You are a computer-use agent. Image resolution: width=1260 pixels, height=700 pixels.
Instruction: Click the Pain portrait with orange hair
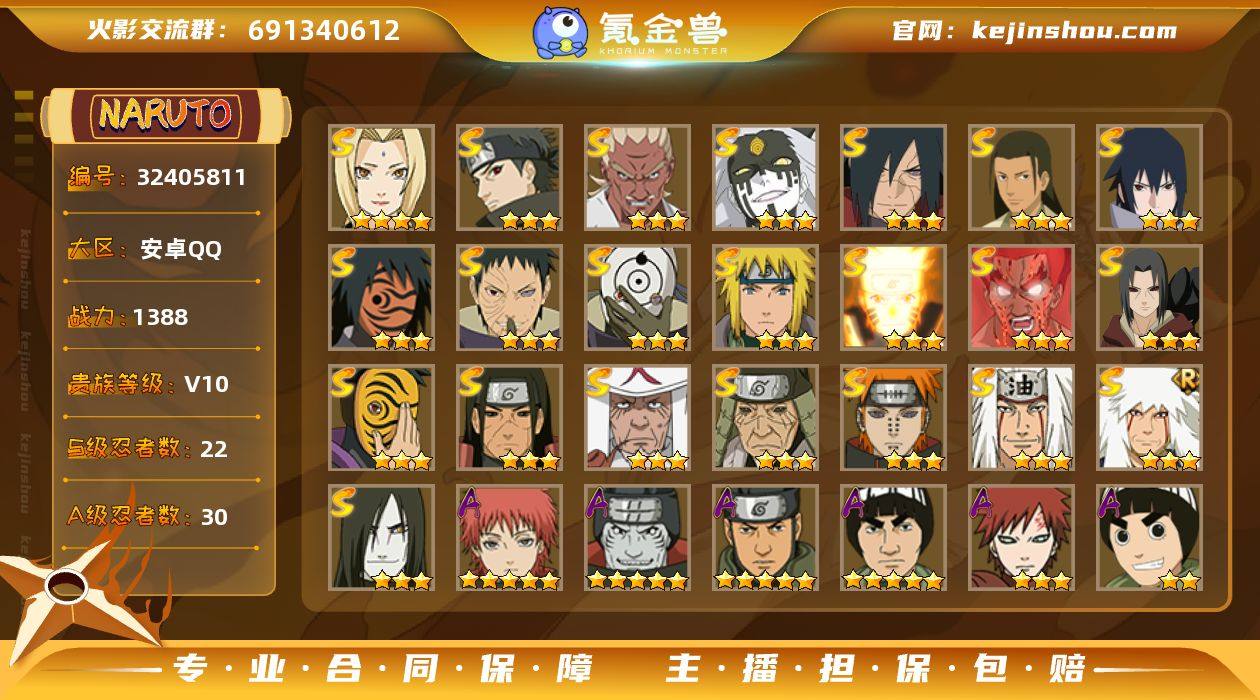tap(893, 417)
